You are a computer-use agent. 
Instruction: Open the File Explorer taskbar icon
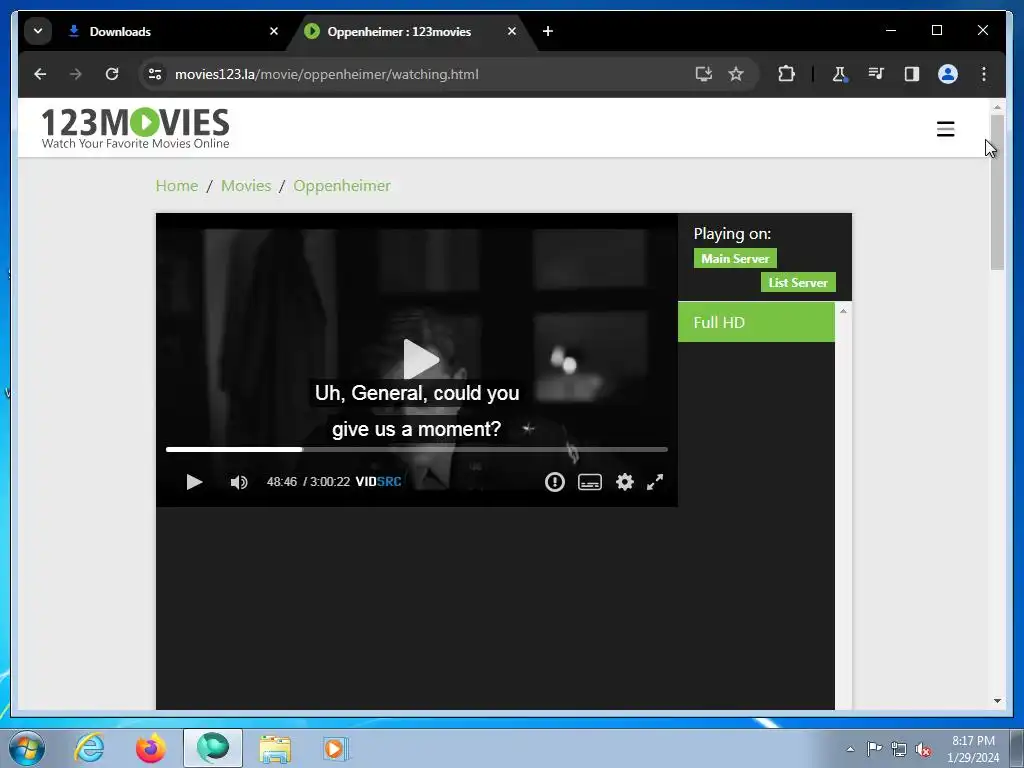click(x=275, y=748)
